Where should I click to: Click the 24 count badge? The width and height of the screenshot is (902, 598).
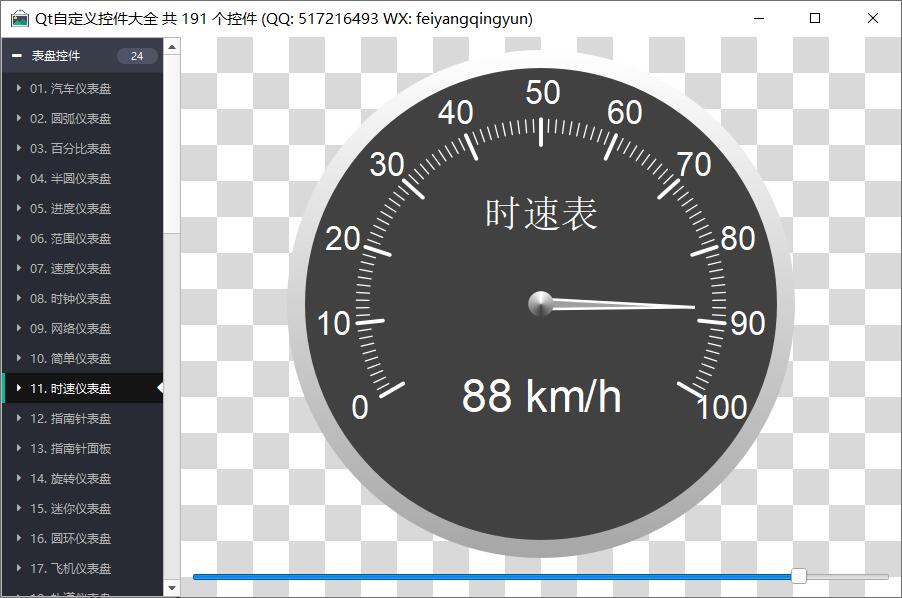(137, 56)
